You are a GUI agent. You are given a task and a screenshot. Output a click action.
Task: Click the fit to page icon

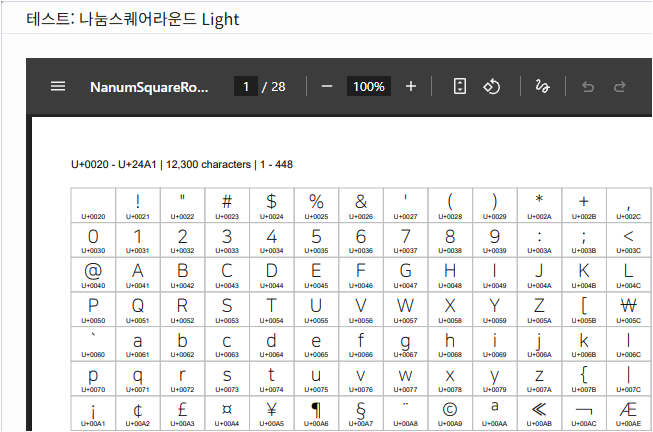tap(460, 86)
